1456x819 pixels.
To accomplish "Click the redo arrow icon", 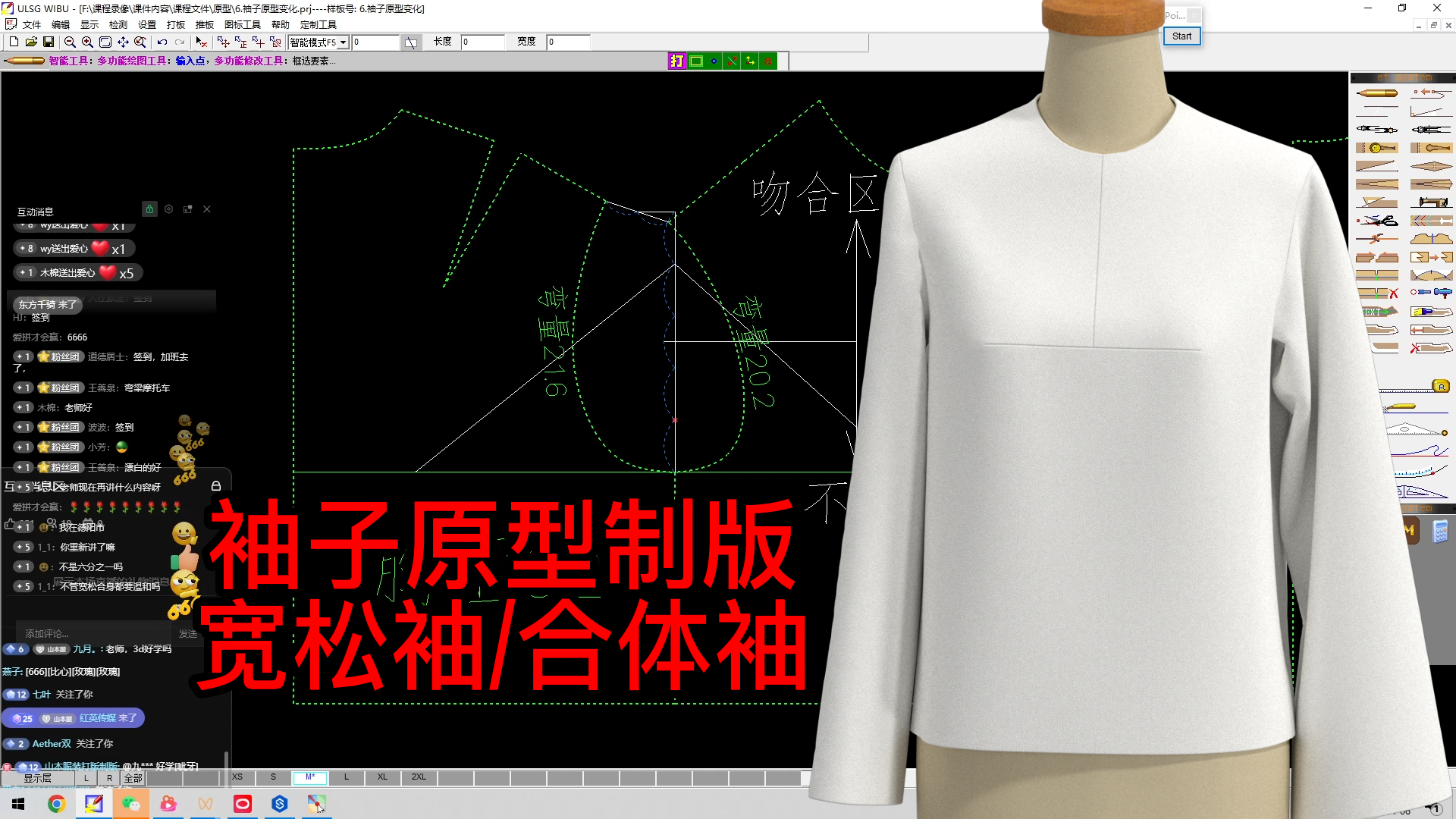I will point(180,42).
